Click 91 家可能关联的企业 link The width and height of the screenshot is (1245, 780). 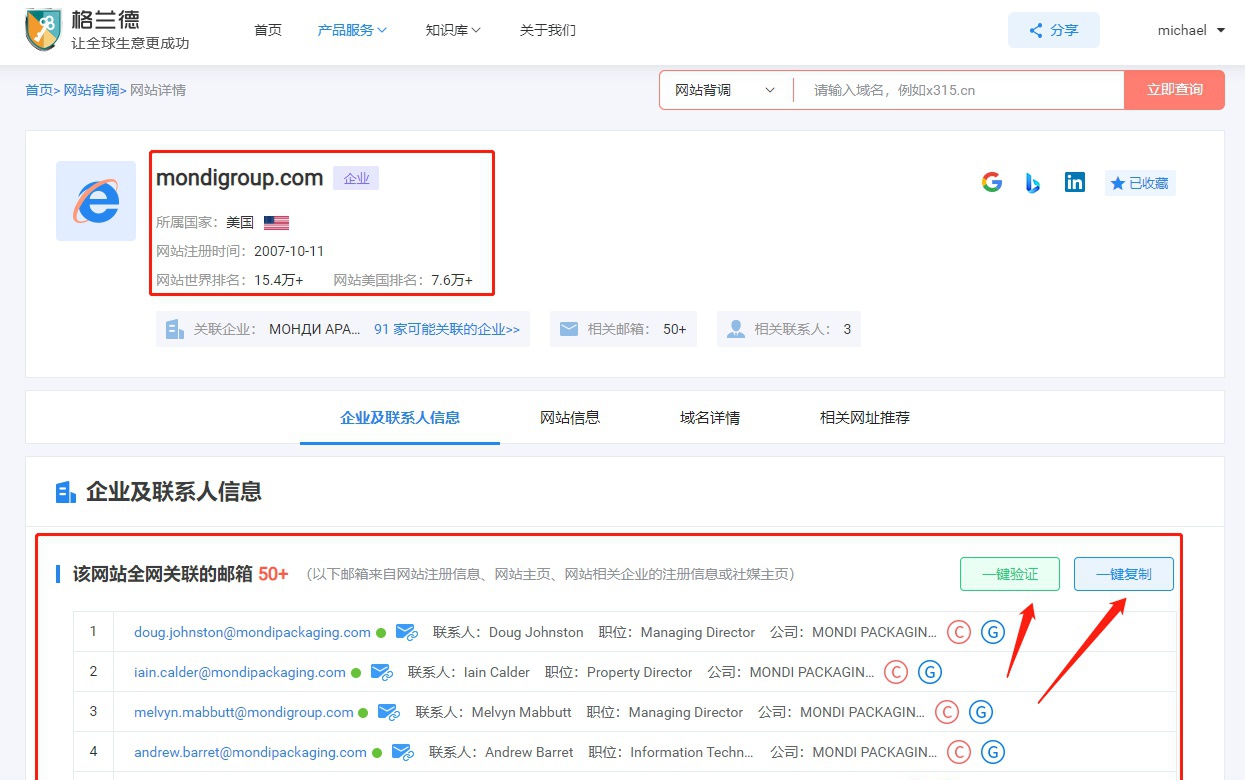447,329
